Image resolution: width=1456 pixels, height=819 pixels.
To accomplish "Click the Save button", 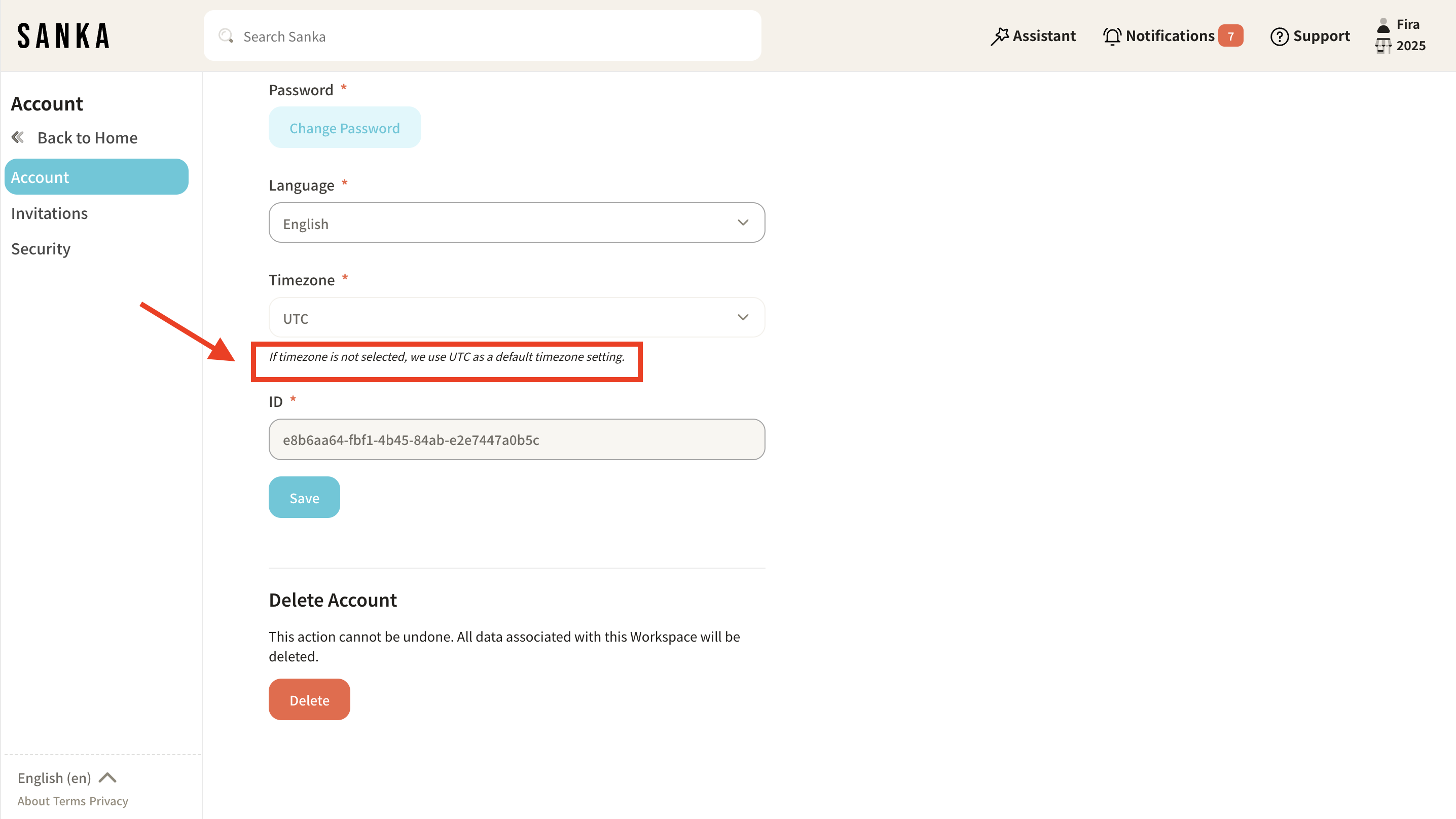I will coord(304,497).
